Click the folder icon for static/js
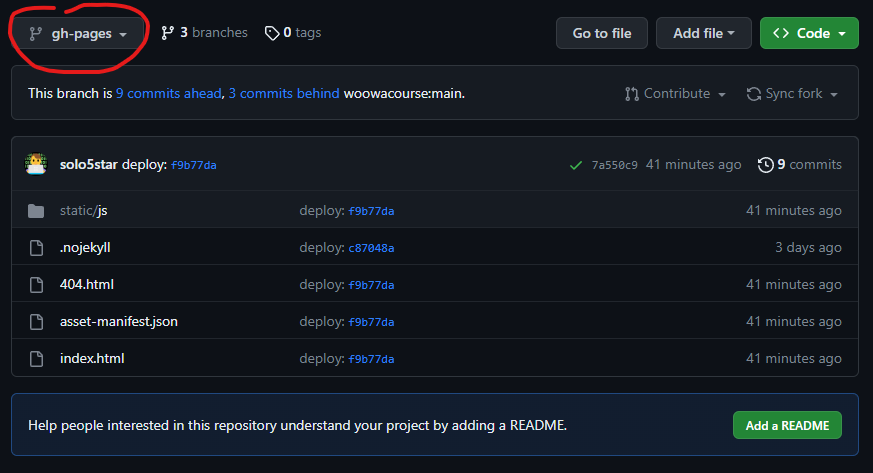This screenshot has height=473, width=873. pos(36,211)
